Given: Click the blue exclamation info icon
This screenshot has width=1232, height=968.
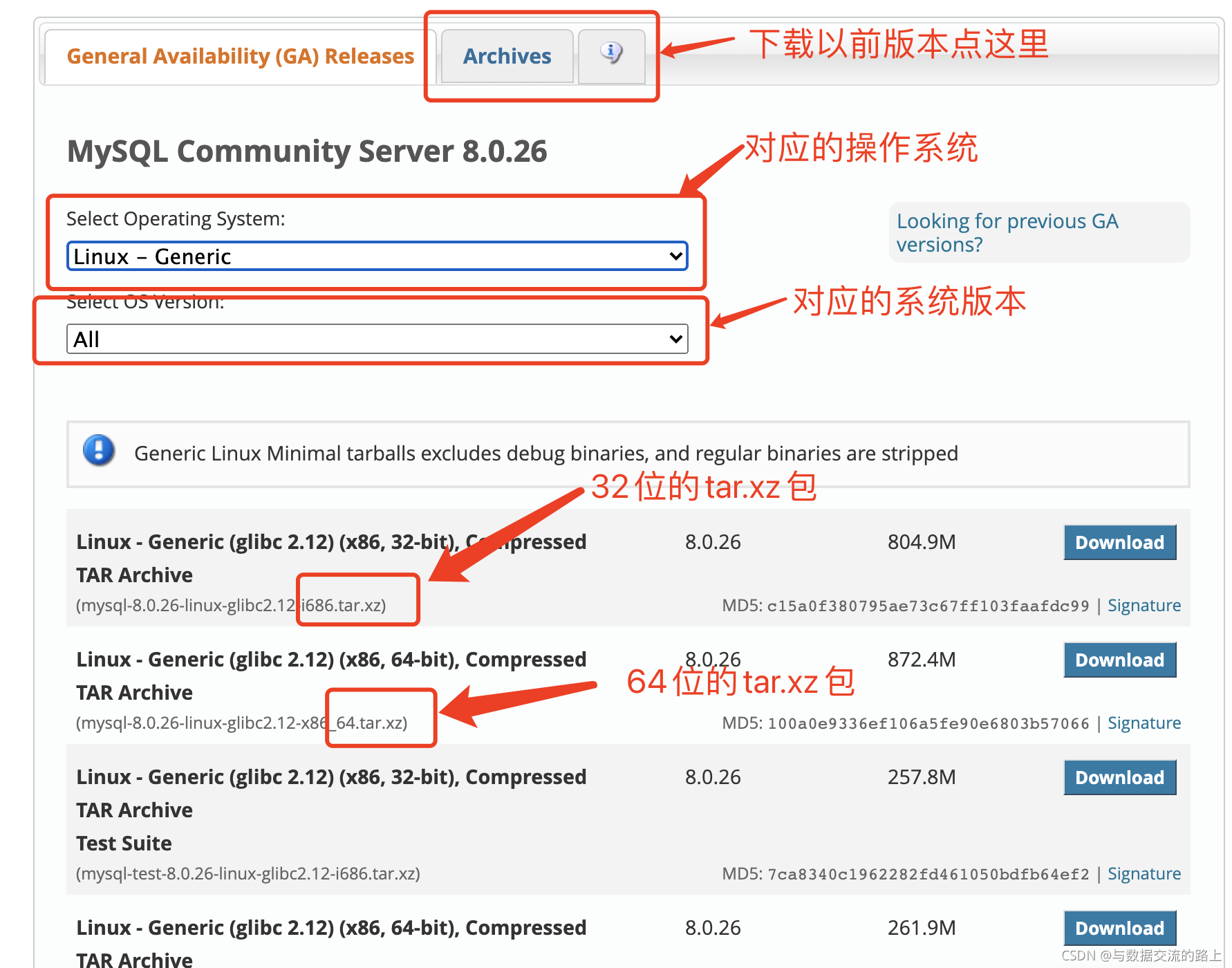Looking at the screenshot, I should click(99, 450).
